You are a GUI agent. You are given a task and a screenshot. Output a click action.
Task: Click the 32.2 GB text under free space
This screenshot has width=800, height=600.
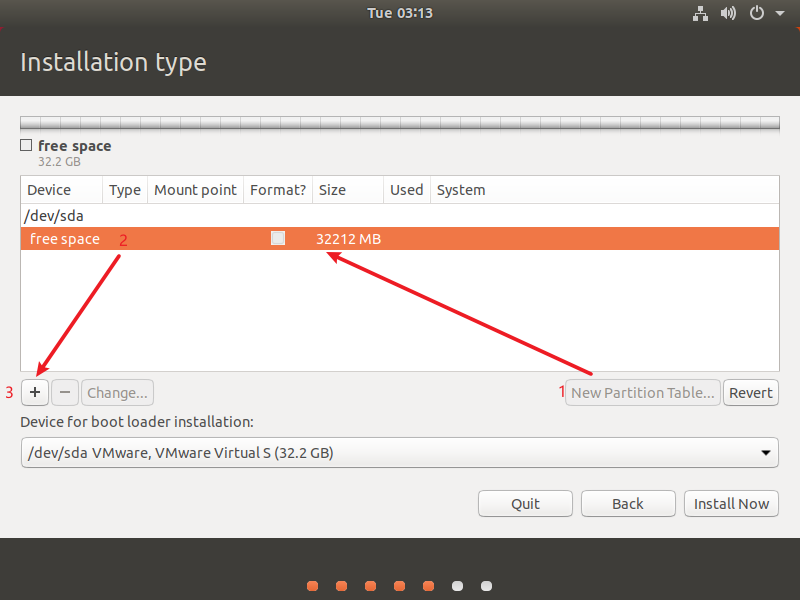[x=59, y=162]
